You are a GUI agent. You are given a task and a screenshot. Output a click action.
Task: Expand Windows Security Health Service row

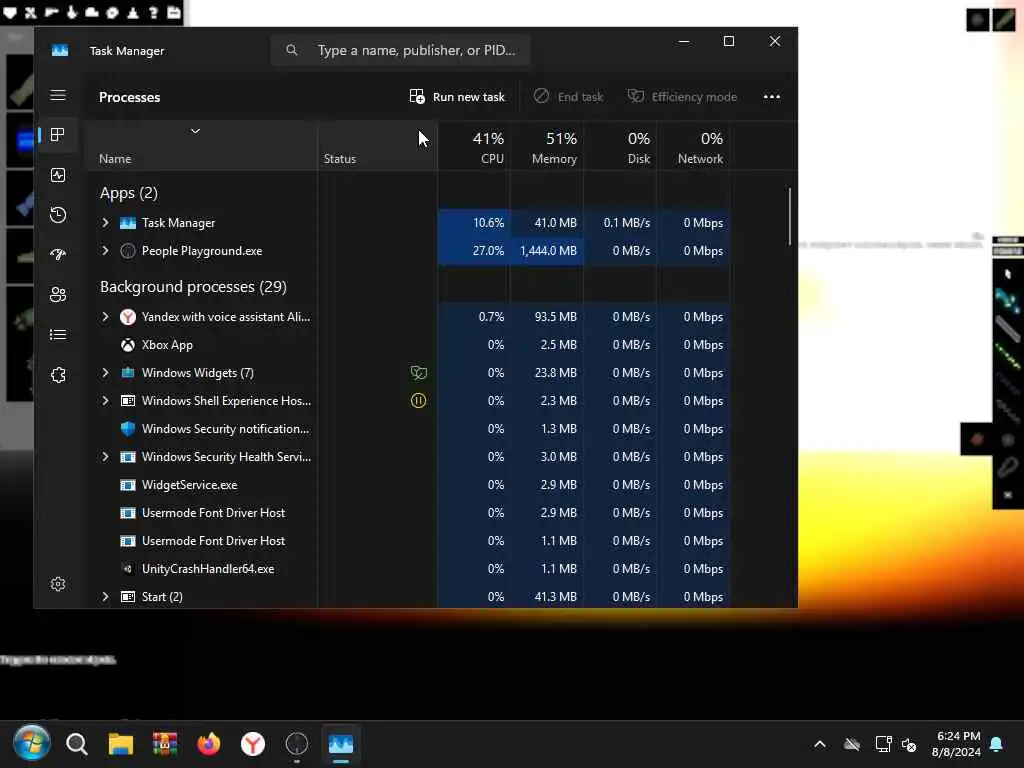(x=105, y=457)
